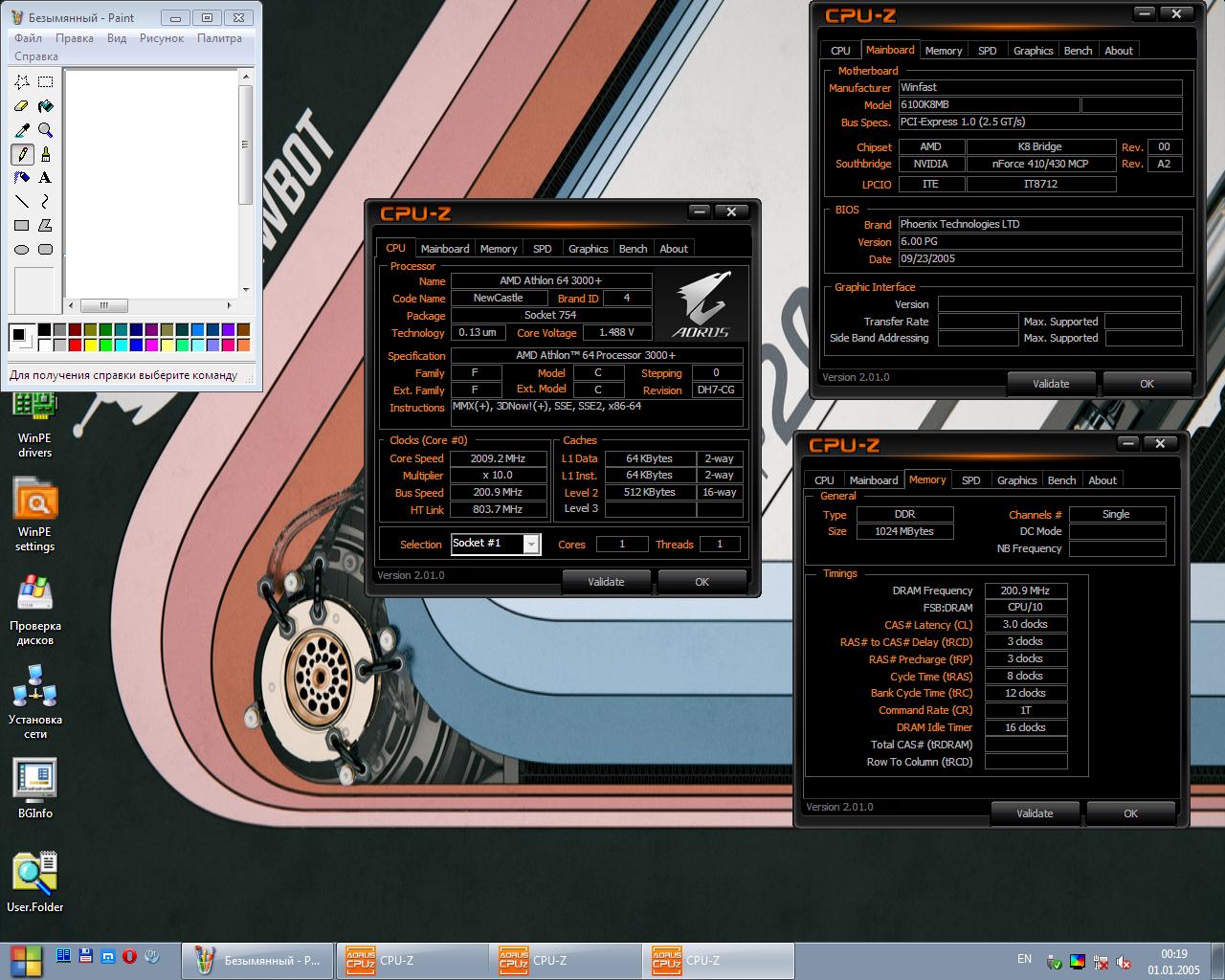Select the Line tool in Paint
The image size is (1225, 980).
tap(22, 202)
